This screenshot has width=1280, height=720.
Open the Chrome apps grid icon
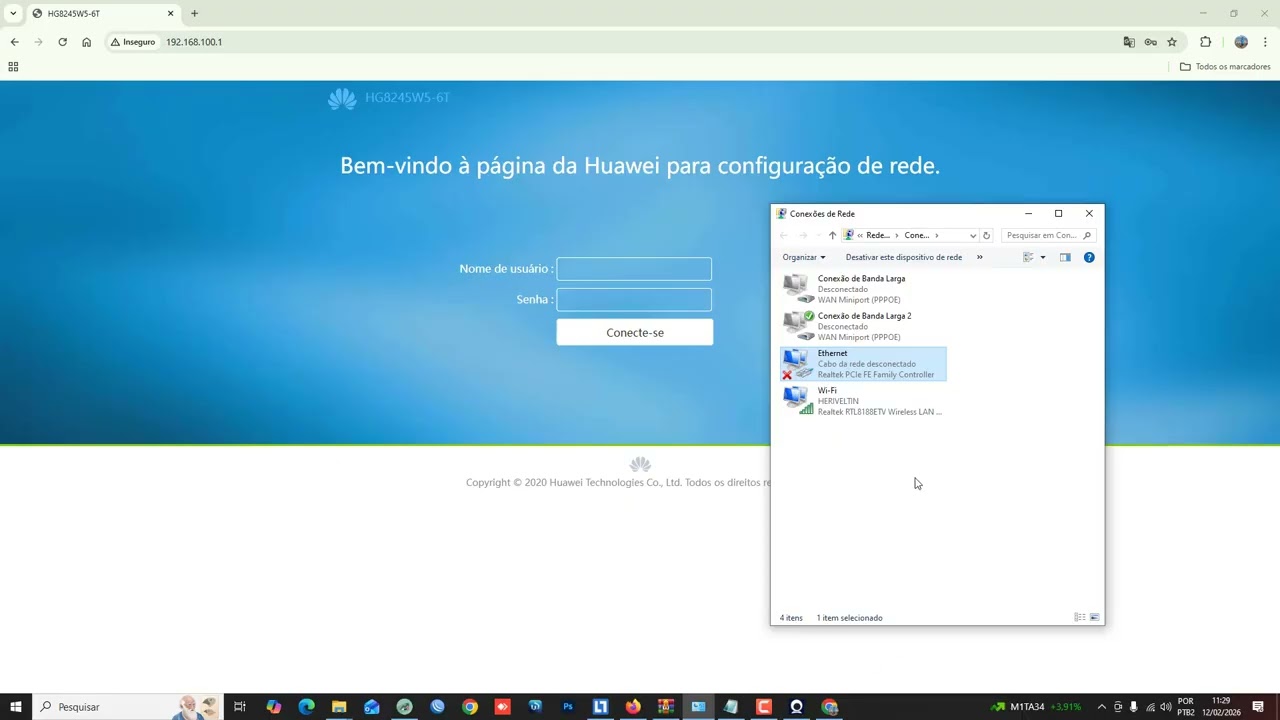pyautogui.click(x=13, y=67)
